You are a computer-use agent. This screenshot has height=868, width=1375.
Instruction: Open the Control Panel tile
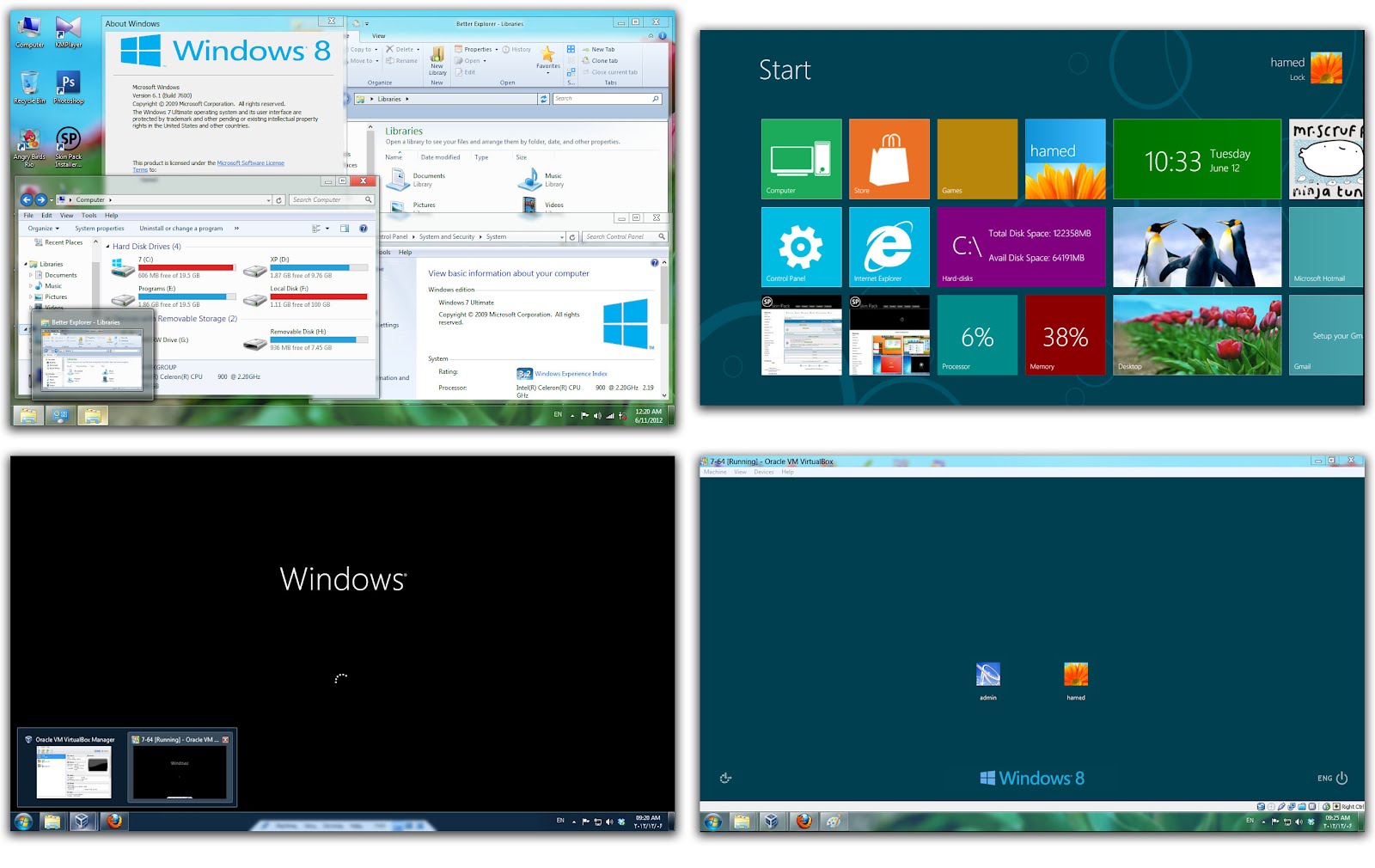[800, 248]
